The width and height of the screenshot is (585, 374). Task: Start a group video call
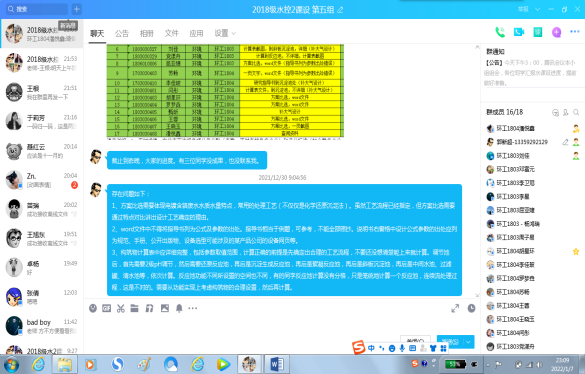(519, 32)
